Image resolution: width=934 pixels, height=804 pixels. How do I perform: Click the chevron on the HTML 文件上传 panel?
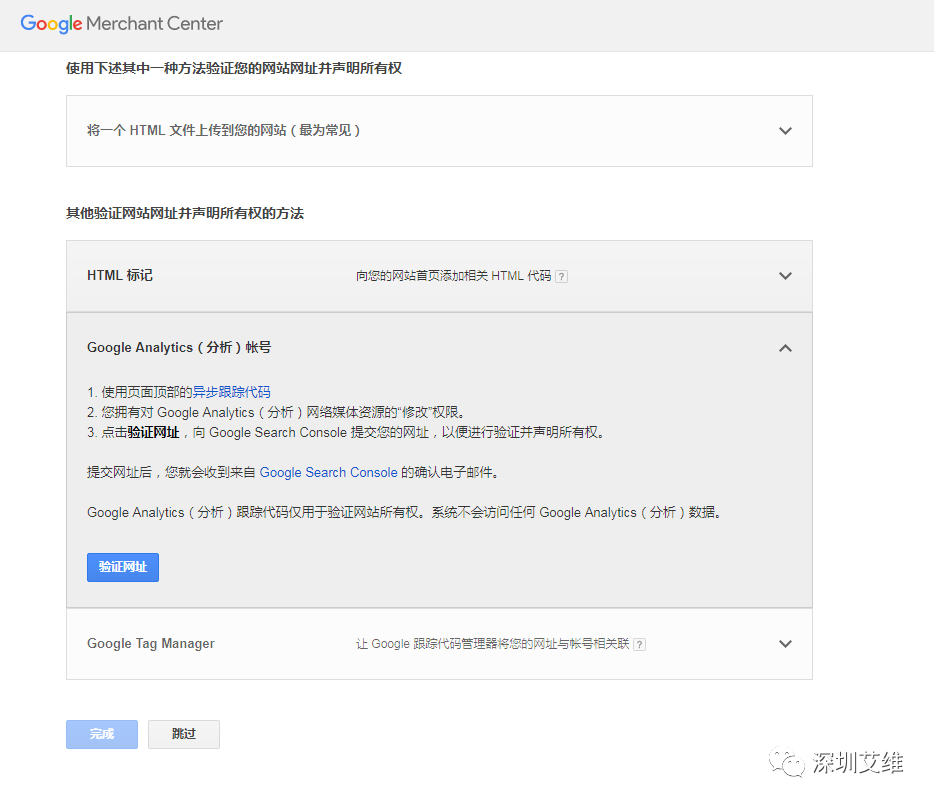pos(786,131)
